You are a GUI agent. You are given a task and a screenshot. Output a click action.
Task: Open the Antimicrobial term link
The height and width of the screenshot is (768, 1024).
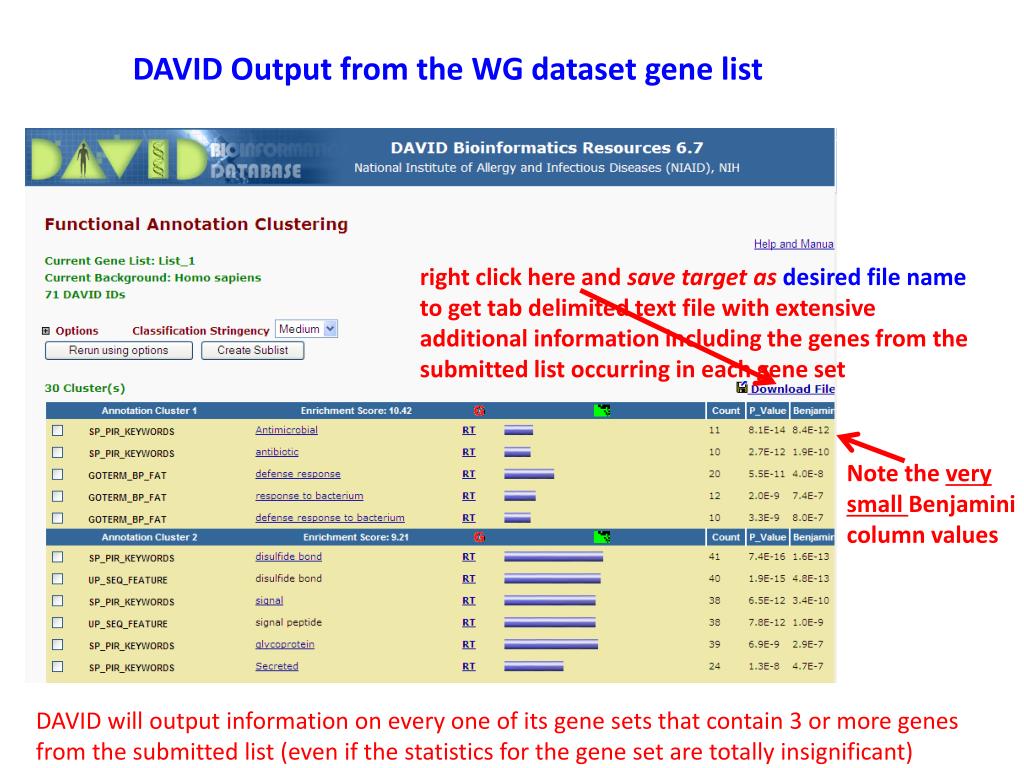(286, 430)
